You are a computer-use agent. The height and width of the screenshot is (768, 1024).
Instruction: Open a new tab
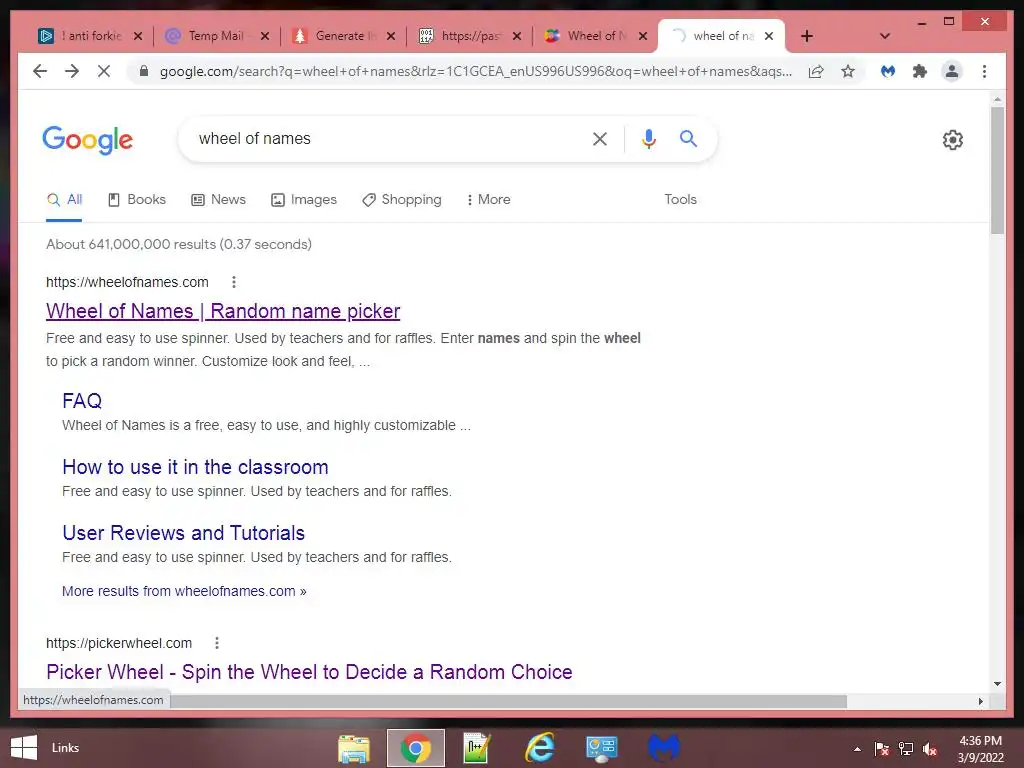807,36
